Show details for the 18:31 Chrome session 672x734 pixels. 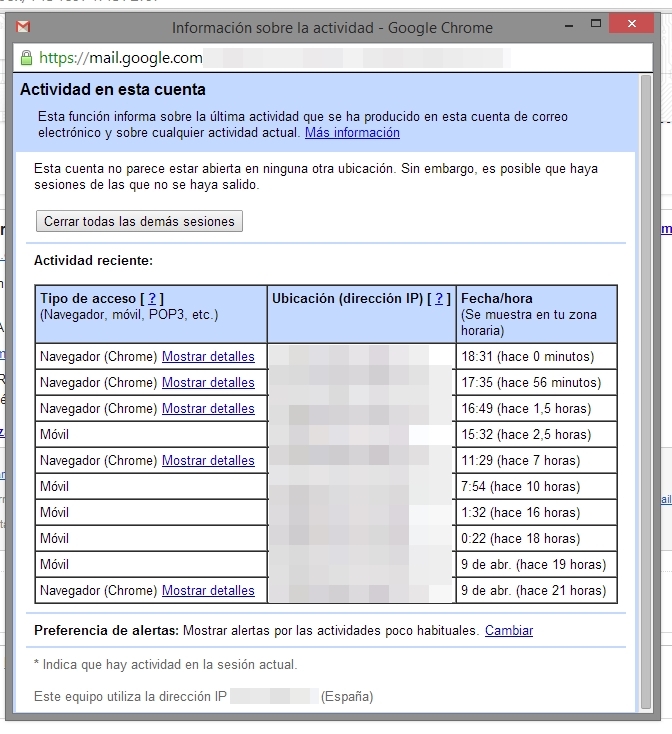click(x=208, y=357)
